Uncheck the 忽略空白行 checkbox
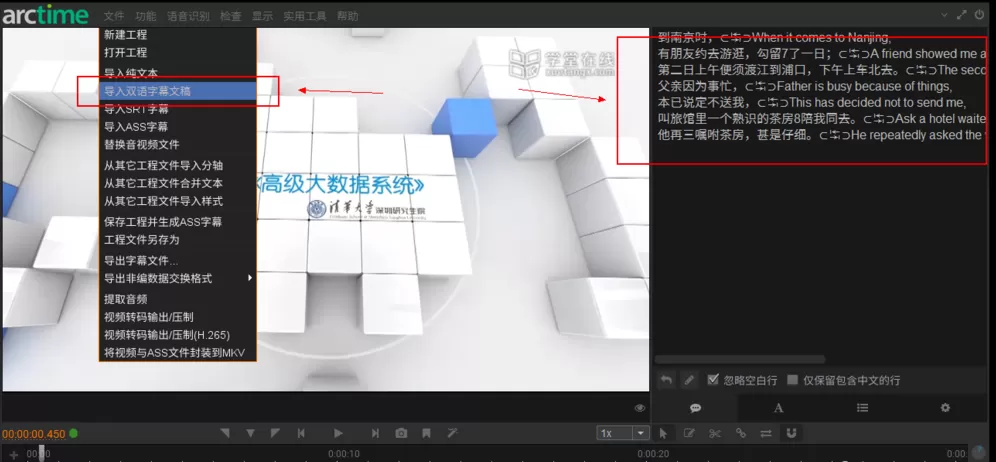996x462 pixels. (x=713, y=380)
